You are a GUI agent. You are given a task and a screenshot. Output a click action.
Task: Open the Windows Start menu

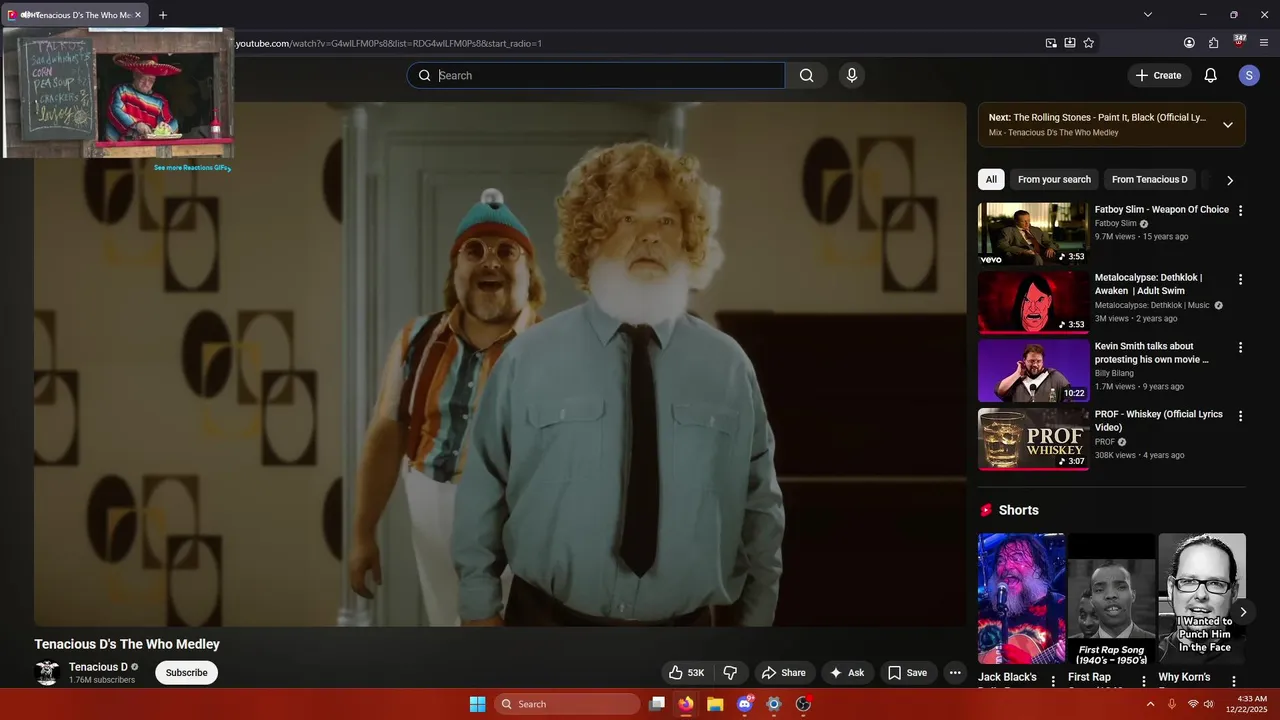(x=477, y=704)
